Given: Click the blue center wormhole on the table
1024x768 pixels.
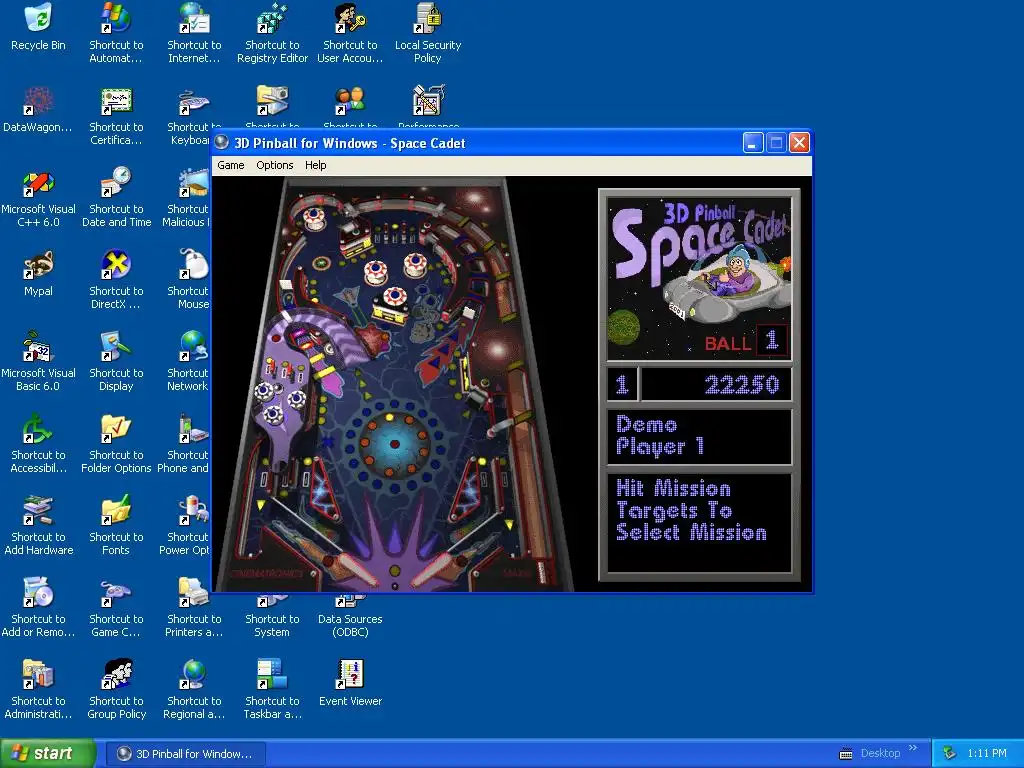Looking at the screenshot, I should (x=394, y=444).
